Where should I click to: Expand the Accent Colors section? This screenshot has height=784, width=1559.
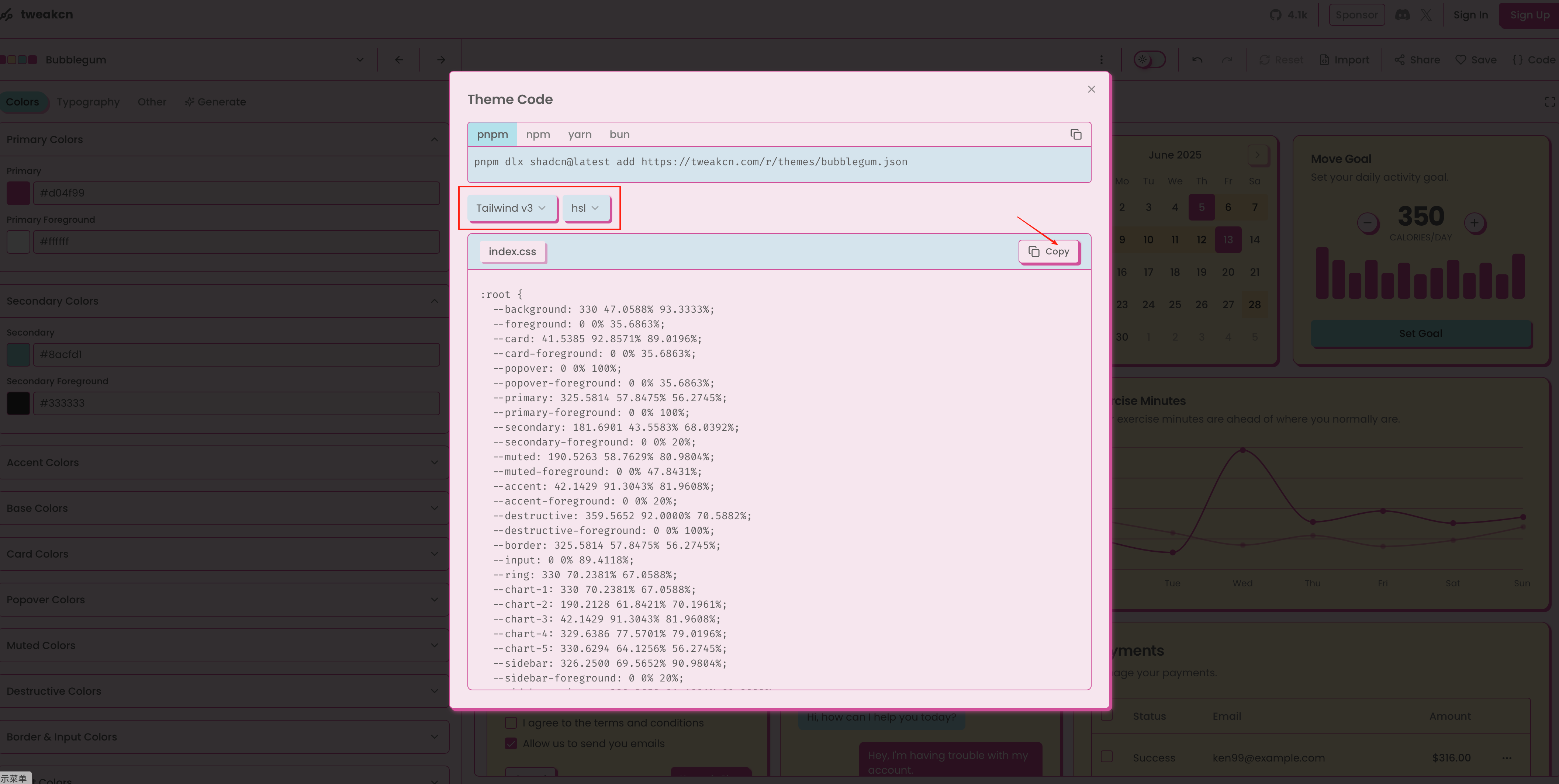[x=224, y=463]
